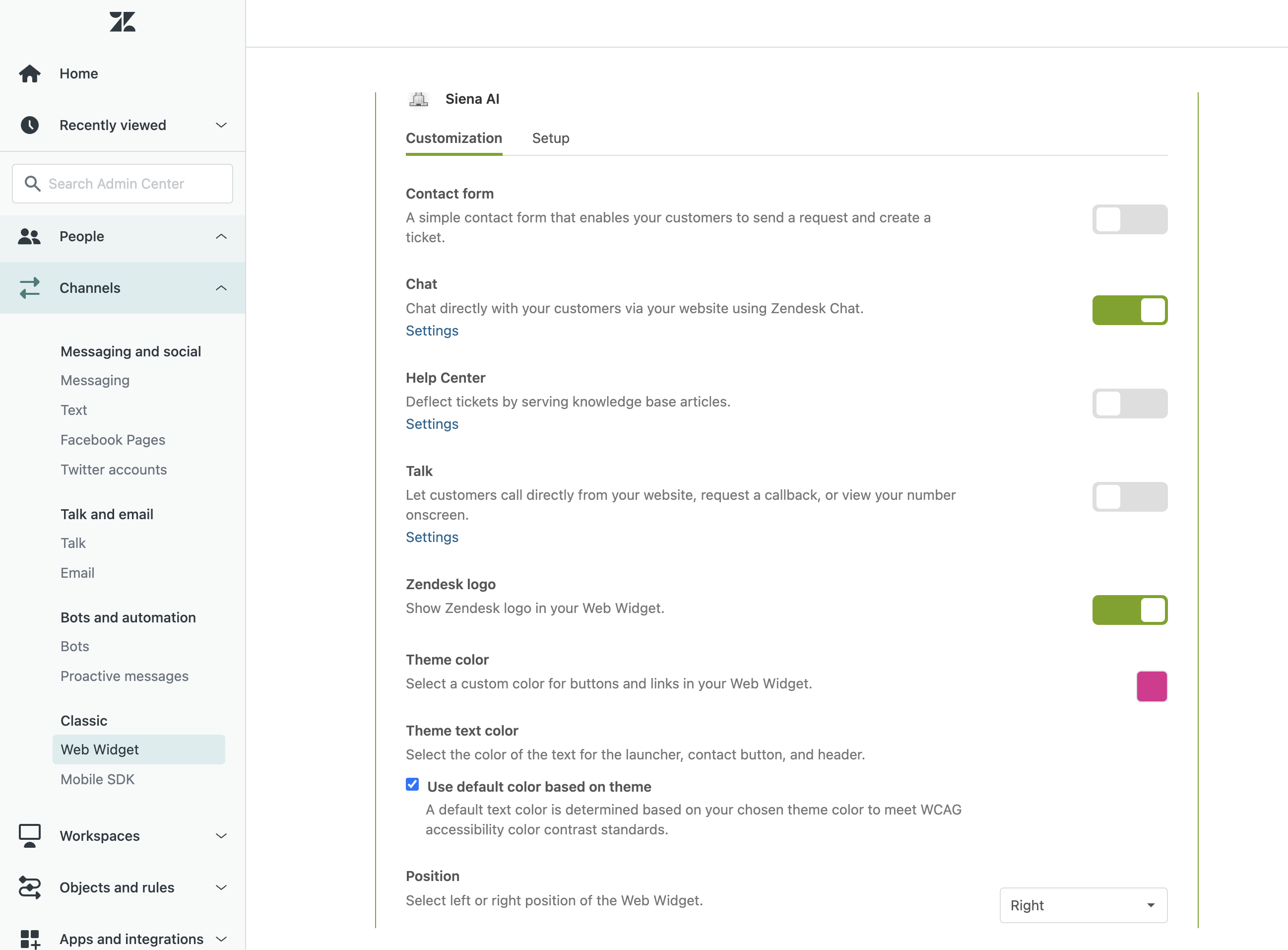Open Proactive messages item
This screenshot has width=1288, height=950.
(125, 677)
